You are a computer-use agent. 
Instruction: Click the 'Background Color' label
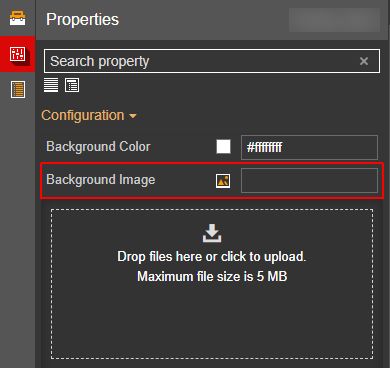pos(98,147)
